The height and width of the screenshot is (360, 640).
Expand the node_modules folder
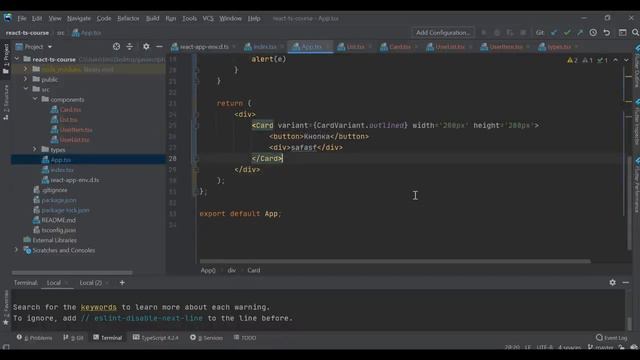[x=26, y=69]
